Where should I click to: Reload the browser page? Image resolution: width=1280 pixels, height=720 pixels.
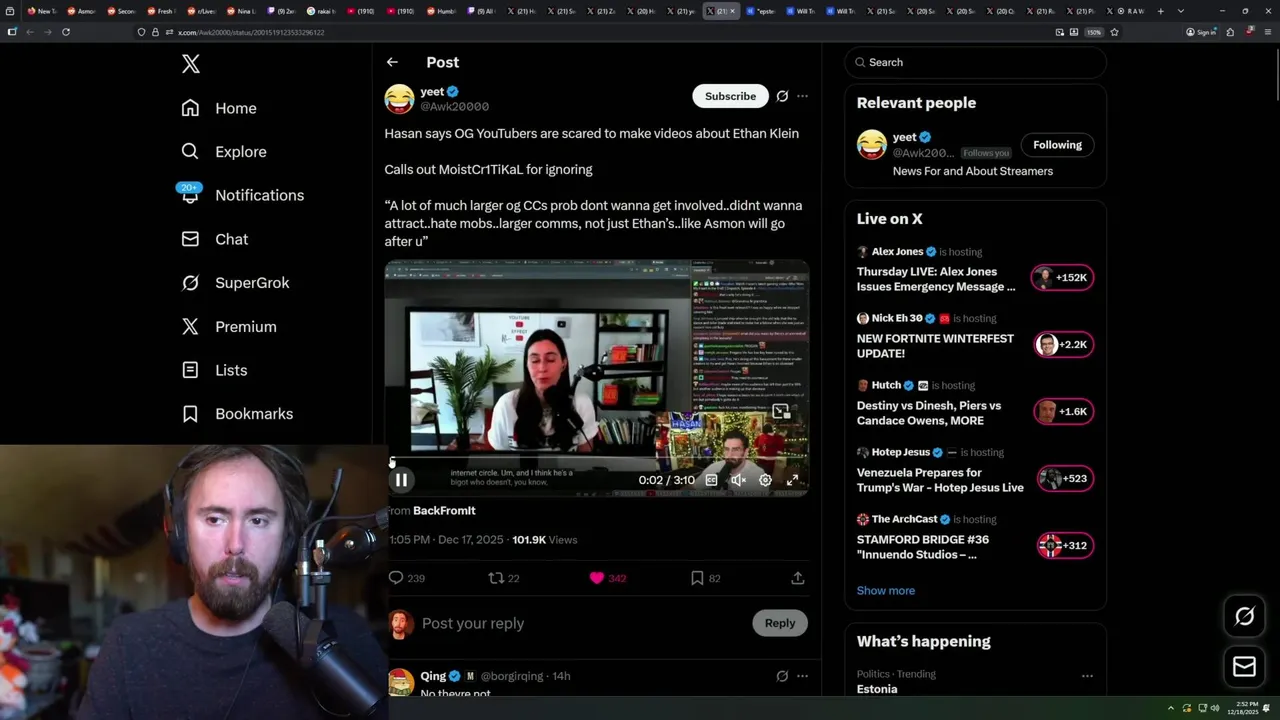tap(66, 32)
